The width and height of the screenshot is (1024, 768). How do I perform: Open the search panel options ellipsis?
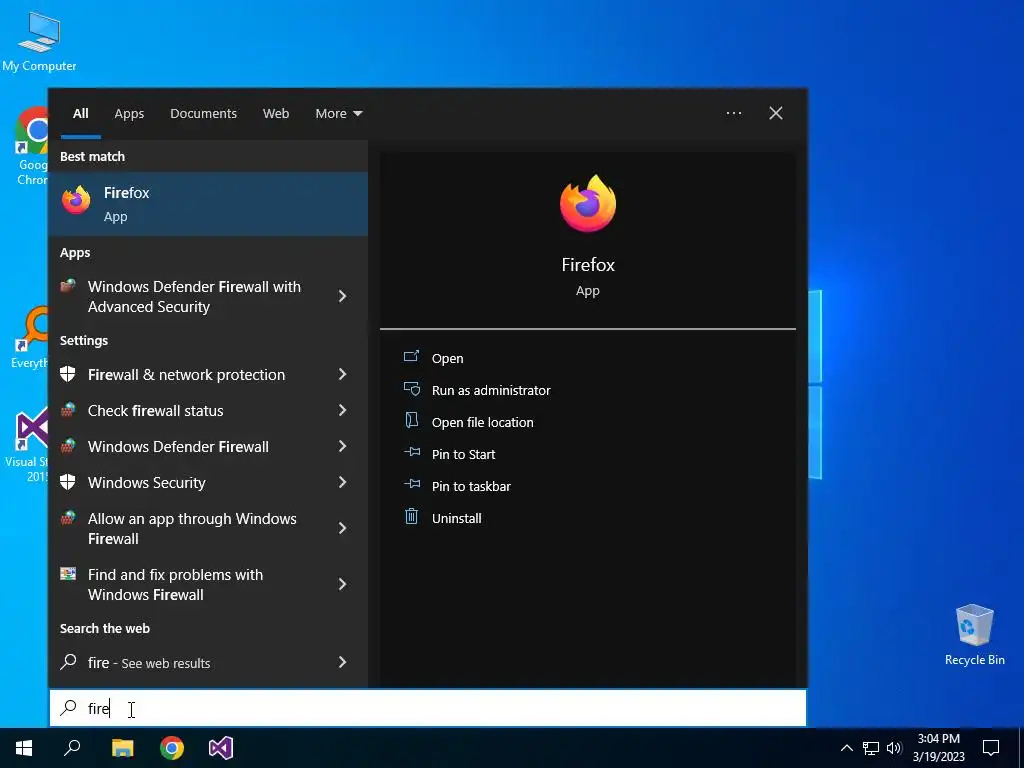(734, 113)
